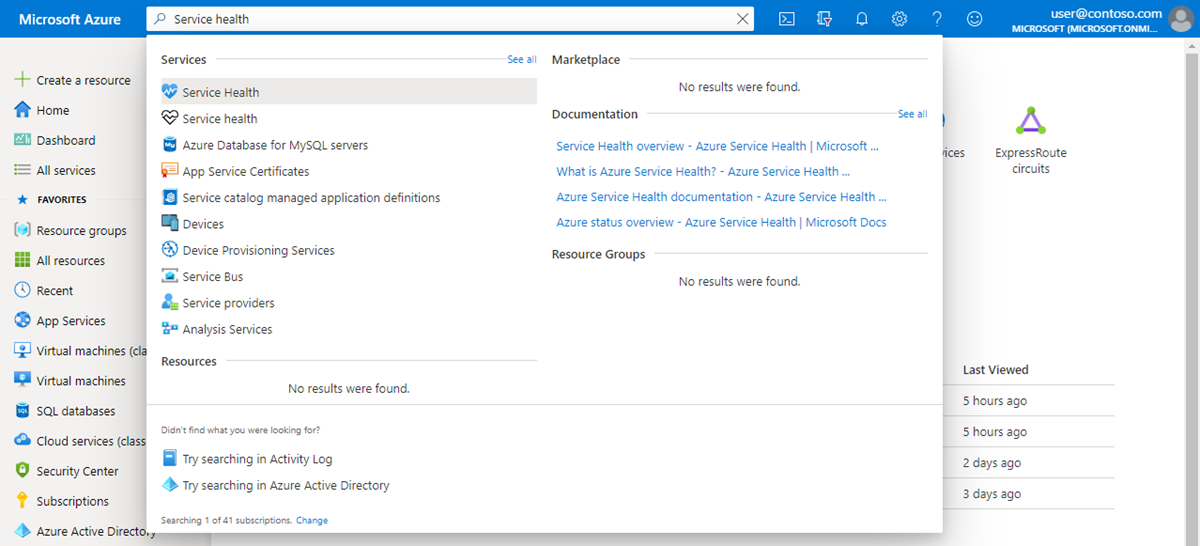Open portal settings gear

coord(899,19)
